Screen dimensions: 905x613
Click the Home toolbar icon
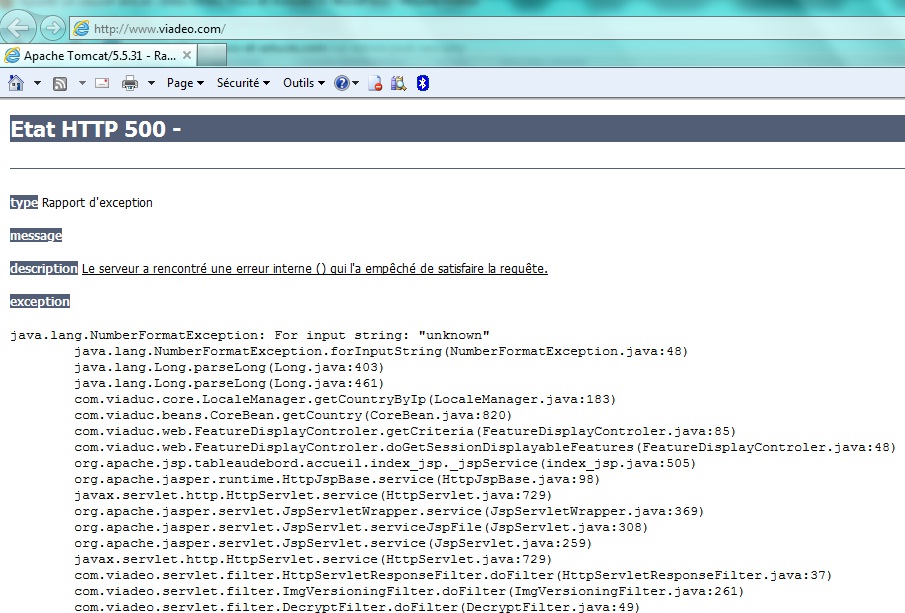tap(16, 83)
